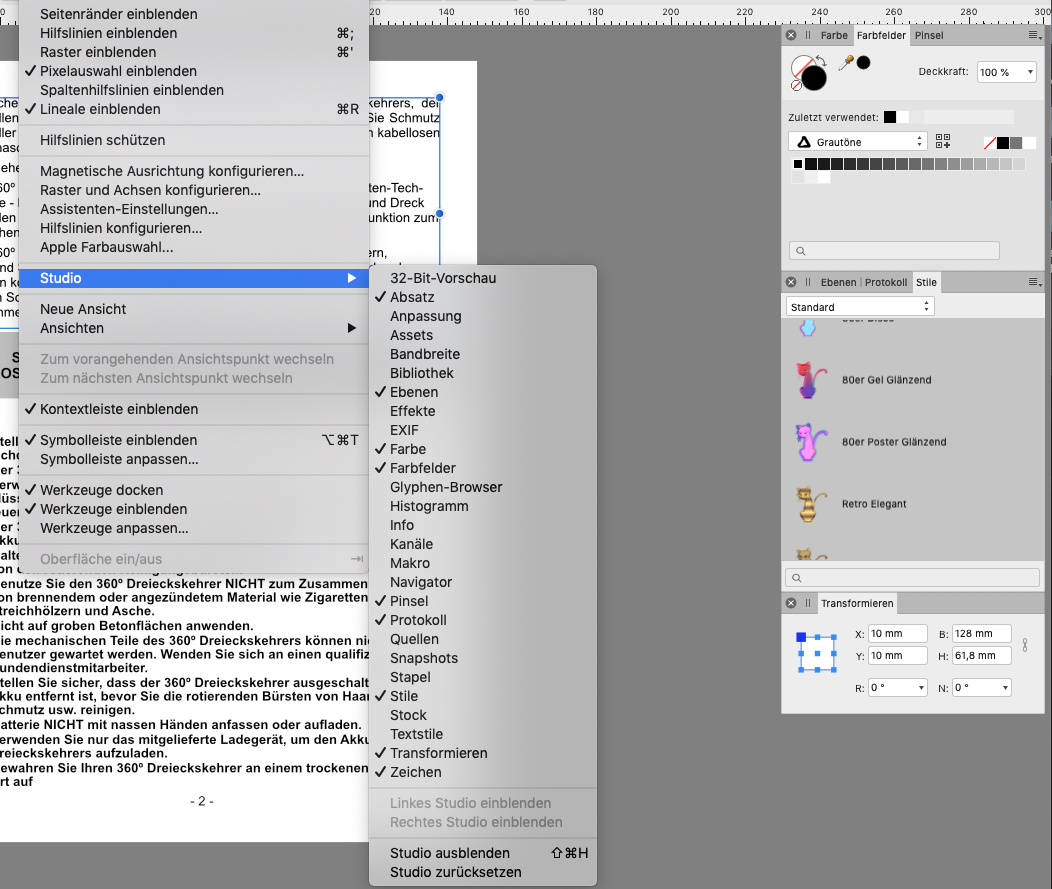The width and height of the screenshot is (1052, 889).
Task: Click the X position field
Action: [898, 634]
